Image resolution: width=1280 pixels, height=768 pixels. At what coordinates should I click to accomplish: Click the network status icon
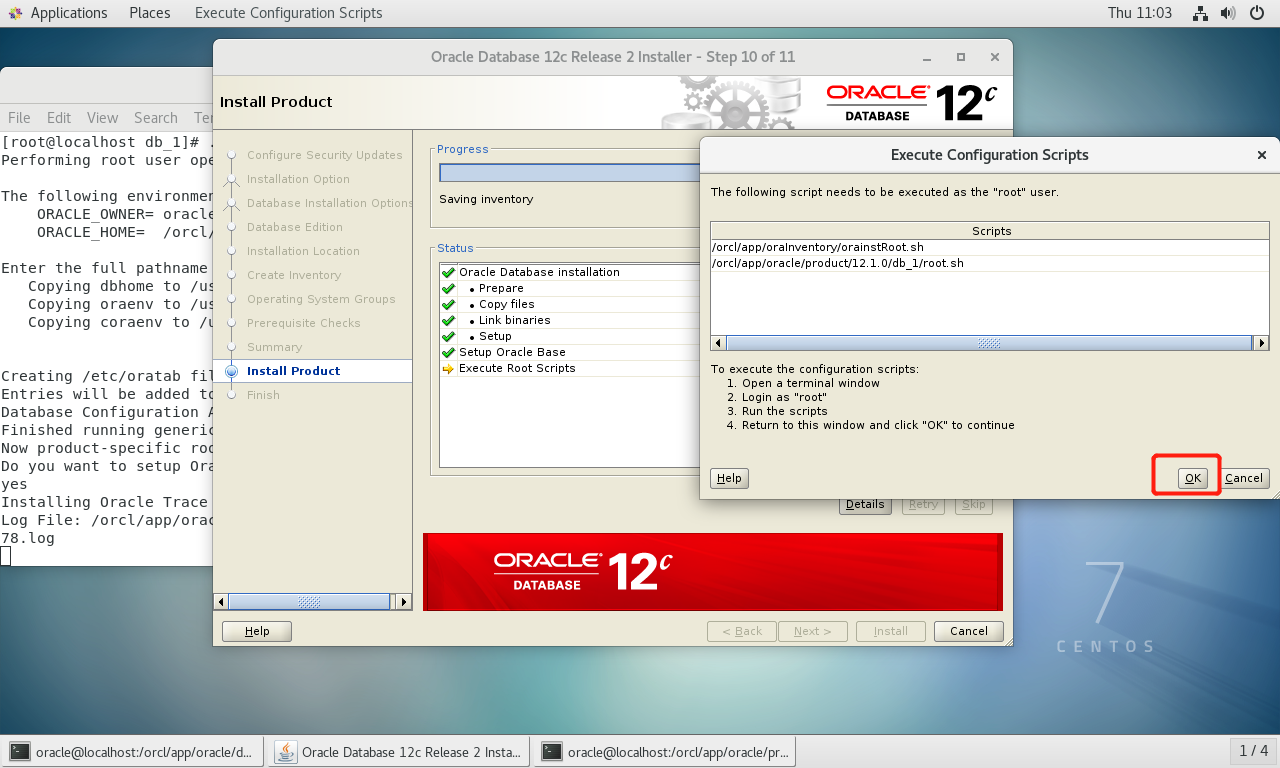click(x=1201, y=13)
